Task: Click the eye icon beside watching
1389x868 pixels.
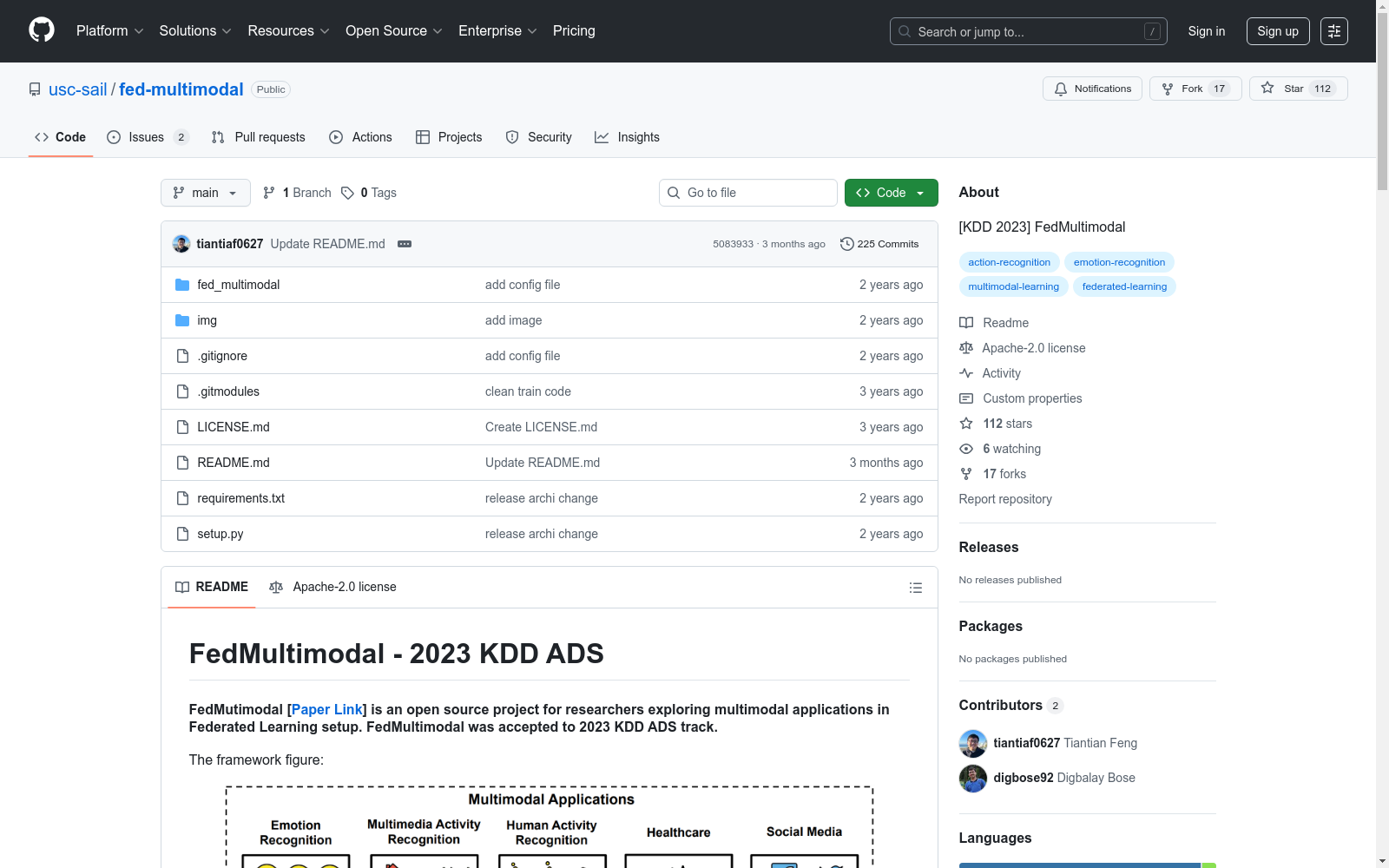Action: pyautogui.click(x=966, y=449)
